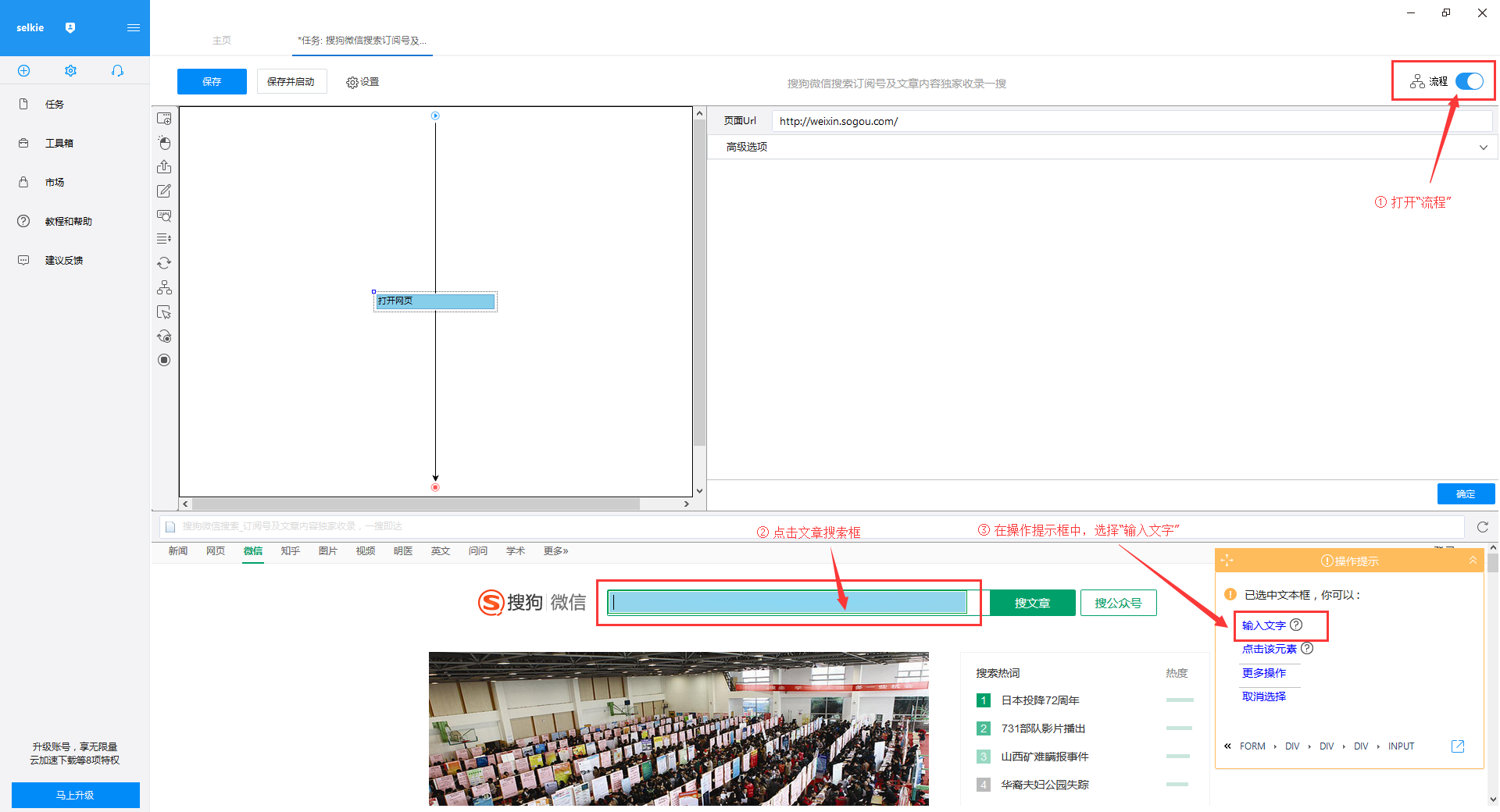The height and width of the screenshot is (812, 1500).
Task: Toggle the 流程 workflow switch off
Action: 1470,81
